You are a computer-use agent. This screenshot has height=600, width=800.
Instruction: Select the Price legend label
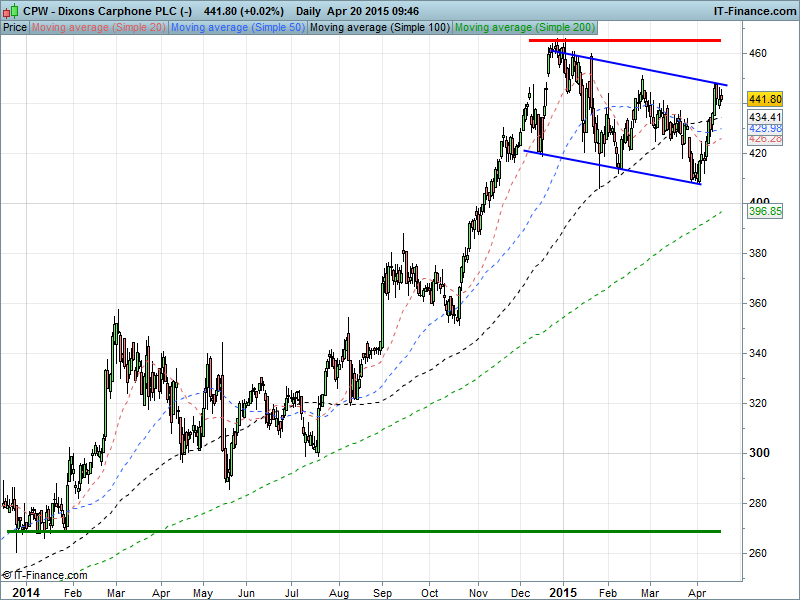(x=15, y=27)
